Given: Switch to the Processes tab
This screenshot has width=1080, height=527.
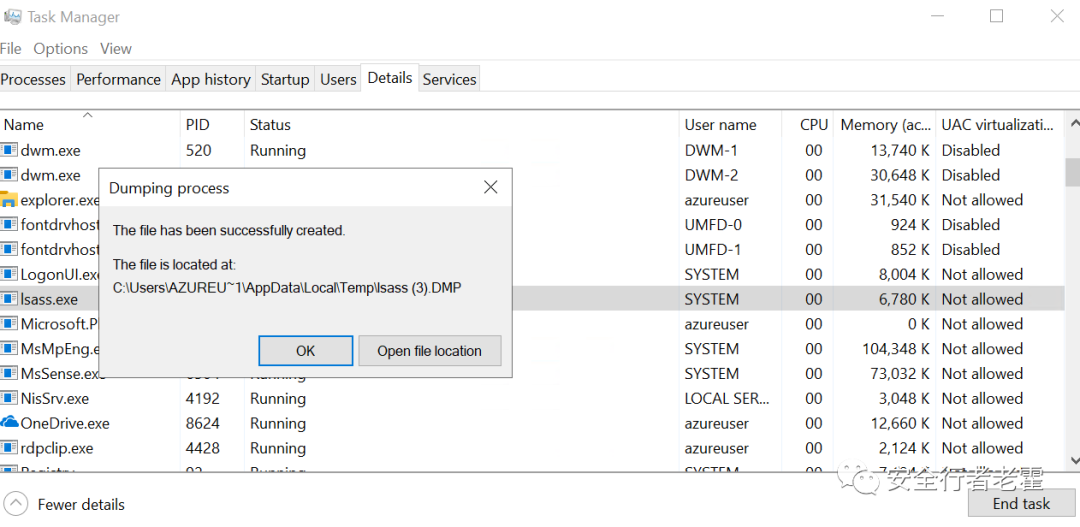Looking at the screenshot, I should pos(33,79).
